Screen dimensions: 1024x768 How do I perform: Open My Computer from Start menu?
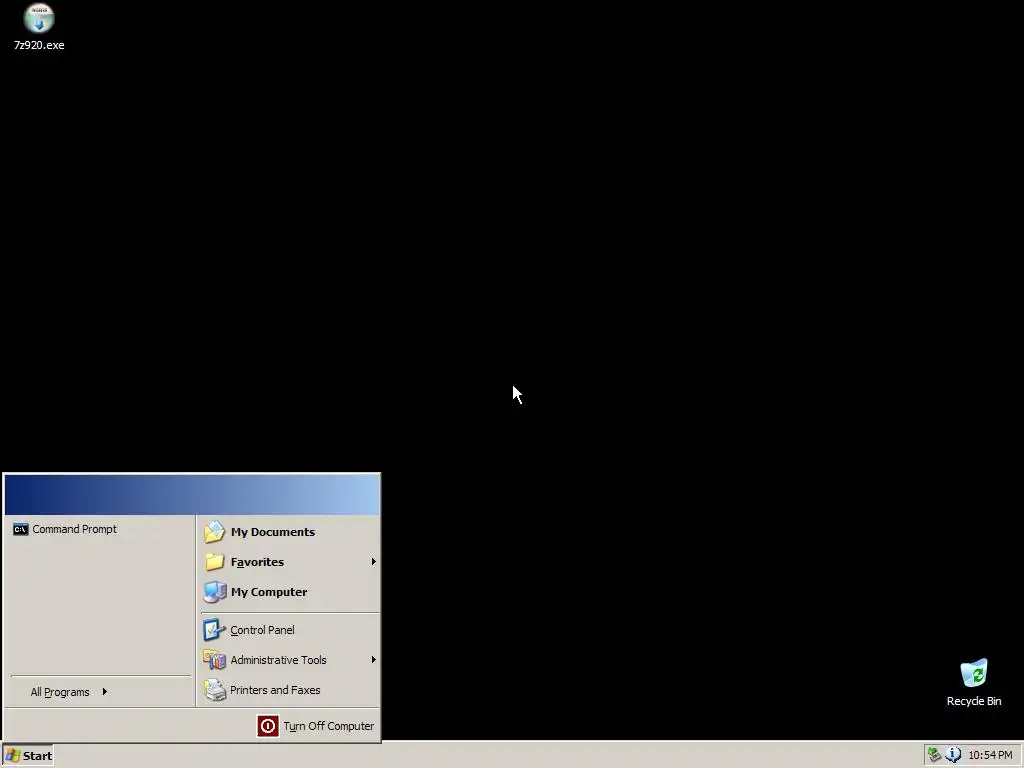[x=290, y=592]
